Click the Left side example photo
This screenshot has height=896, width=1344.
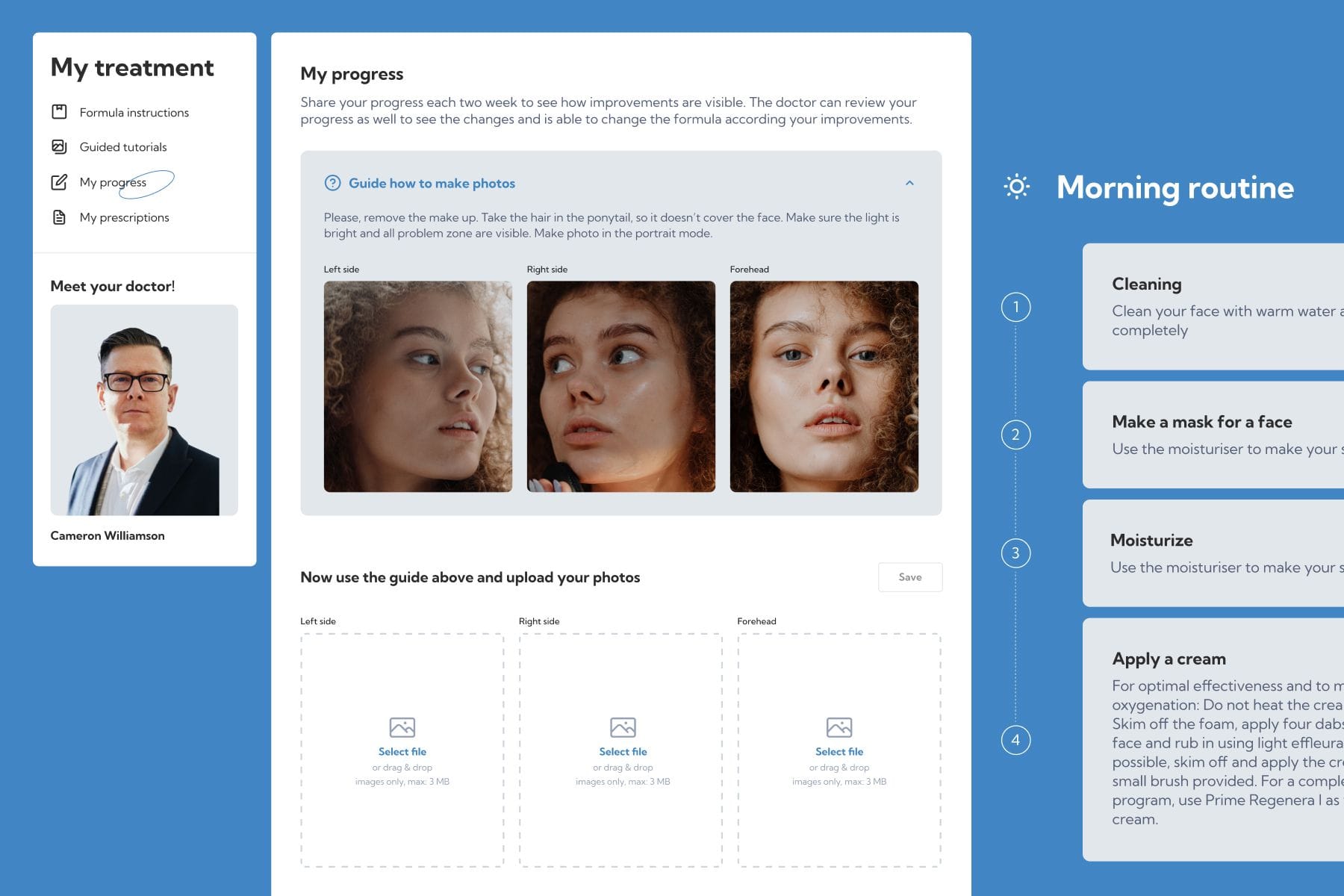tap(420, 385)
